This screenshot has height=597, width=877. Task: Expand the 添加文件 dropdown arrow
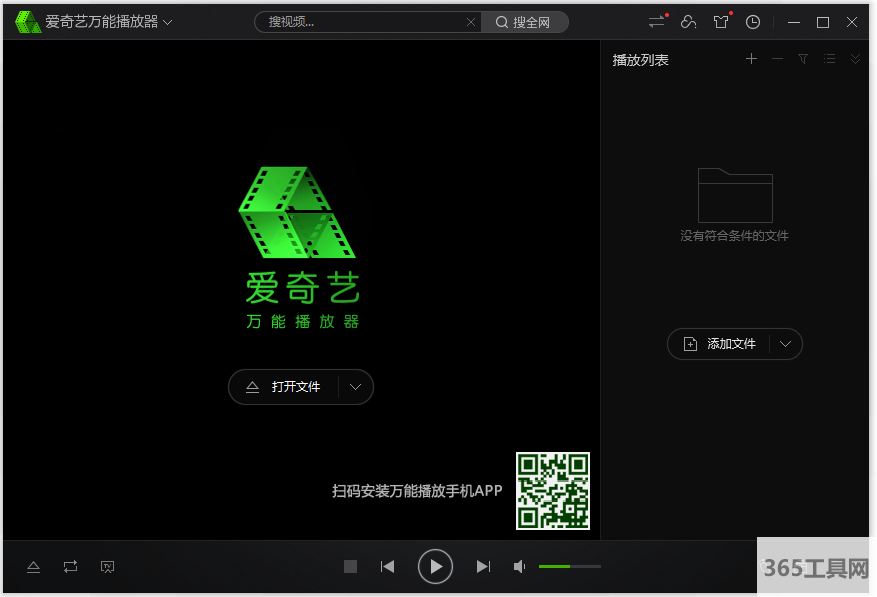coord(785,344)
